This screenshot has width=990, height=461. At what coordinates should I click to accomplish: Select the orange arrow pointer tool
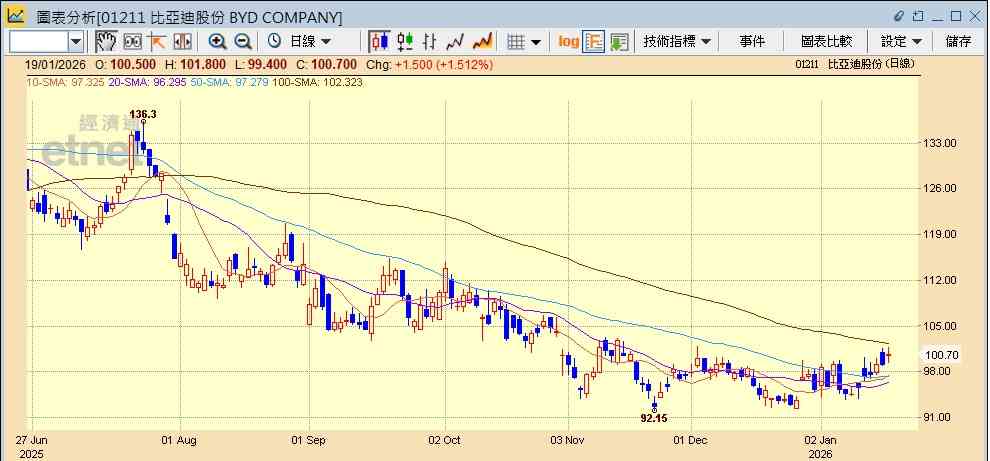(x=157, y=42)
